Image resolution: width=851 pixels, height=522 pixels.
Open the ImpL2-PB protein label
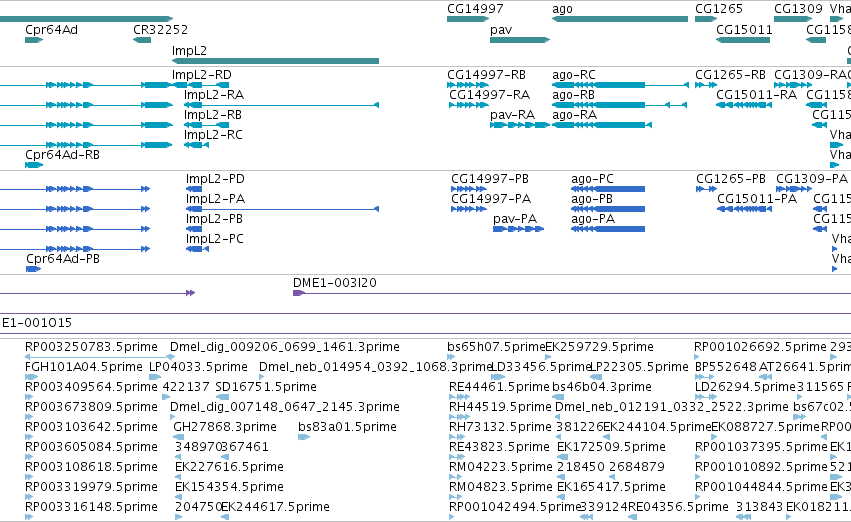pyautogui.click(x=214, y=219)
